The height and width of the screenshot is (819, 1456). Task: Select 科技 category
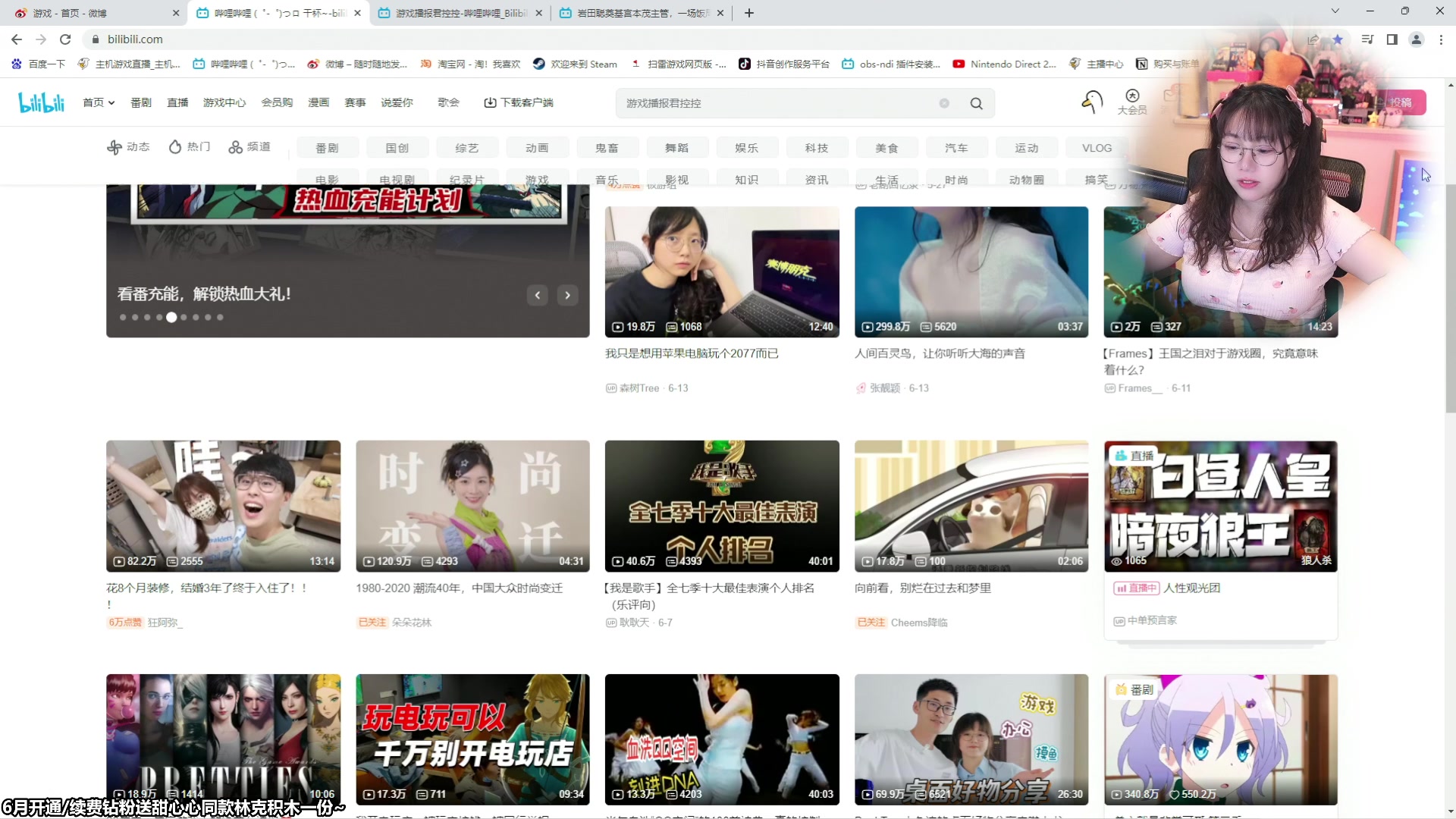[x=817, y=148]
